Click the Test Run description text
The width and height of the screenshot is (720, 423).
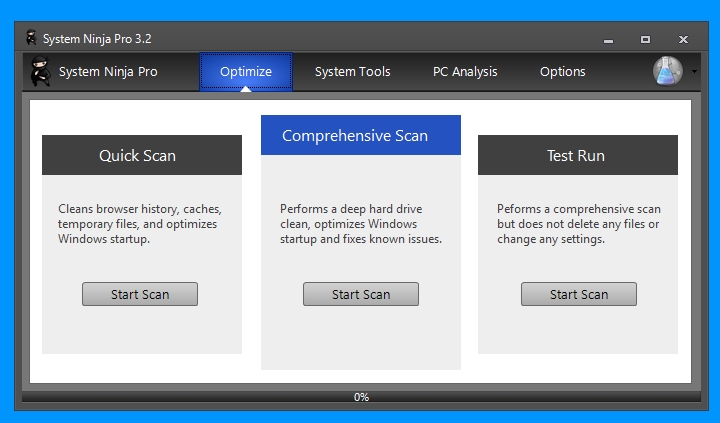pyautogui.click(x=579, y=224)
